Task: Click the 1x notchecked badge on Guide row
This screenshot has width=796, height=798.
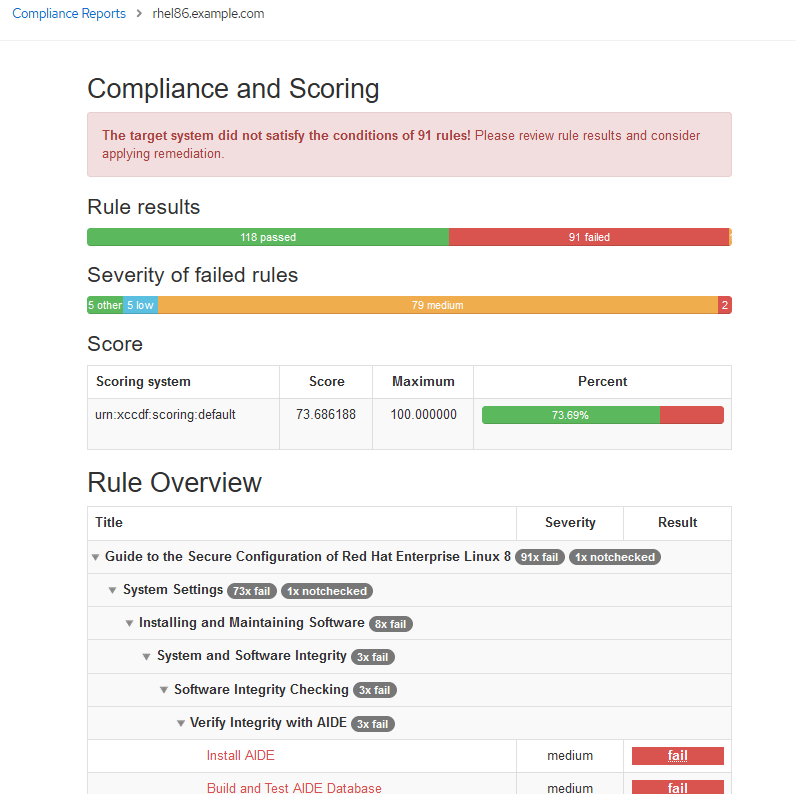Action: pyautogui.click(x=615, y=558)
